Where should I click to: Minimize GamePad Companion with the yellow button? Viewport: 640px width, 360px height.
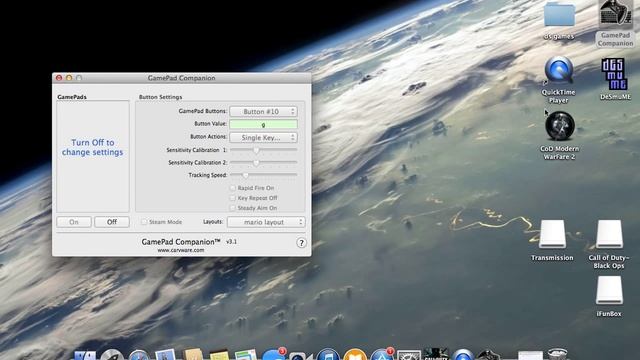click(x=69, y=78)
